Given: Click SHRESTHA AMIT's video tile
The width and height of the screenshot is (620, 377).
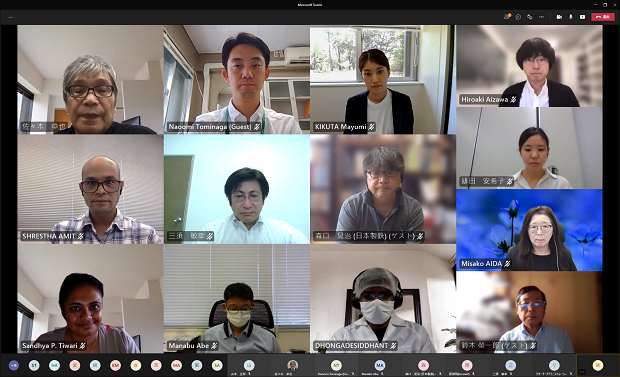Looking at the screenshot, I should point(90,189).
